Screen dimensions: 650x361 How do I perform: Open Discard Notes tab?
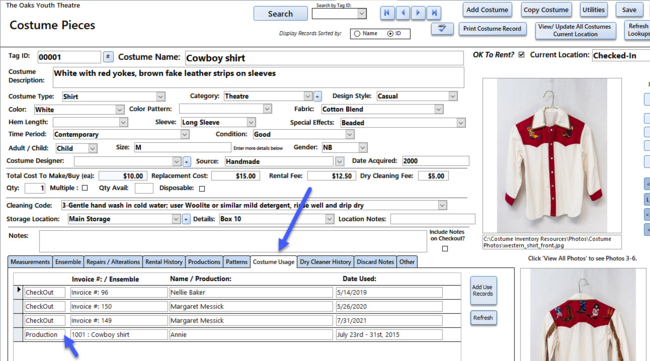(x=375, y=262)
